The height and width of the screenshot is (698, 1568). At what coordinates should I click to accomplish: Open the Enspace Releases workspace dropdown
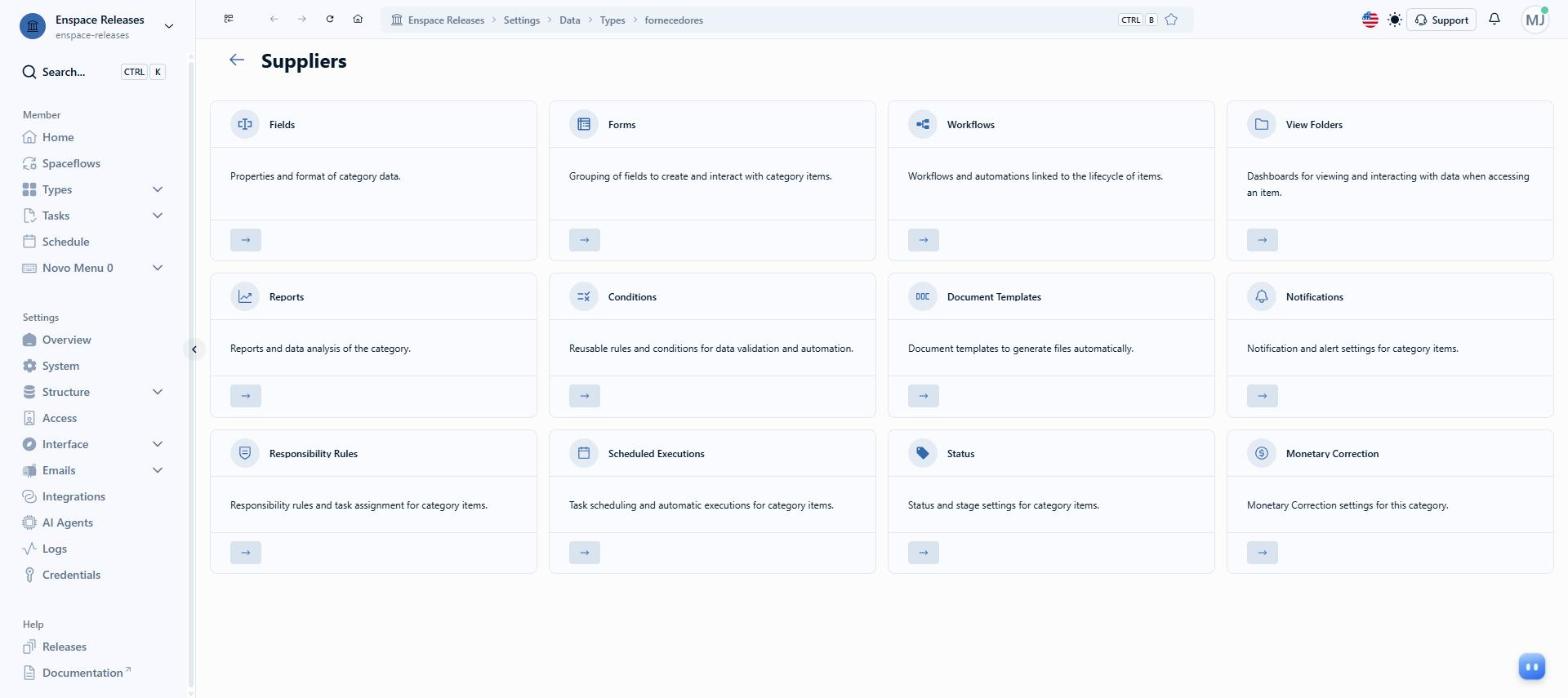click(96, 26)
